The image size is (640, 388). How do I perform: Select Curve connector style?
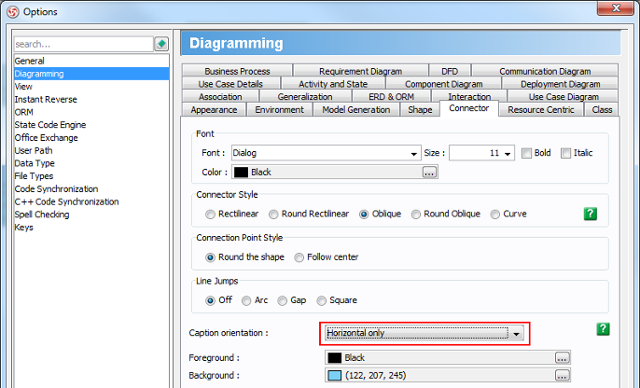pyautogui.click(x=495, y=214)
